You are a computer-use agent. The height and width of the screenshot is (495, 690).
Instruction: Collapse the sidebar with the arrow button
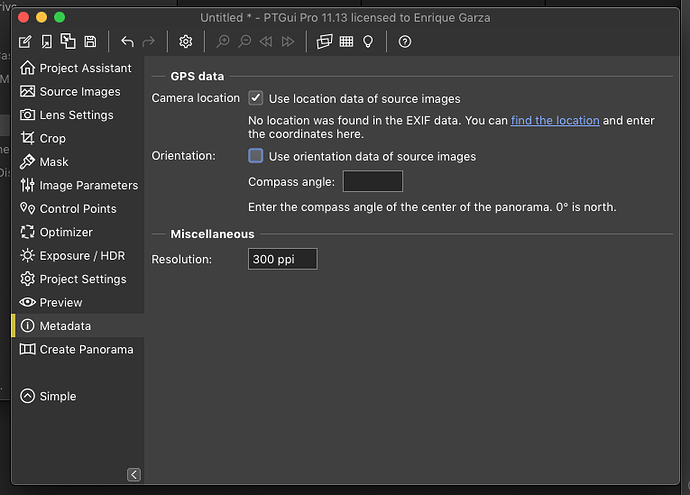[x=134, y=474]
